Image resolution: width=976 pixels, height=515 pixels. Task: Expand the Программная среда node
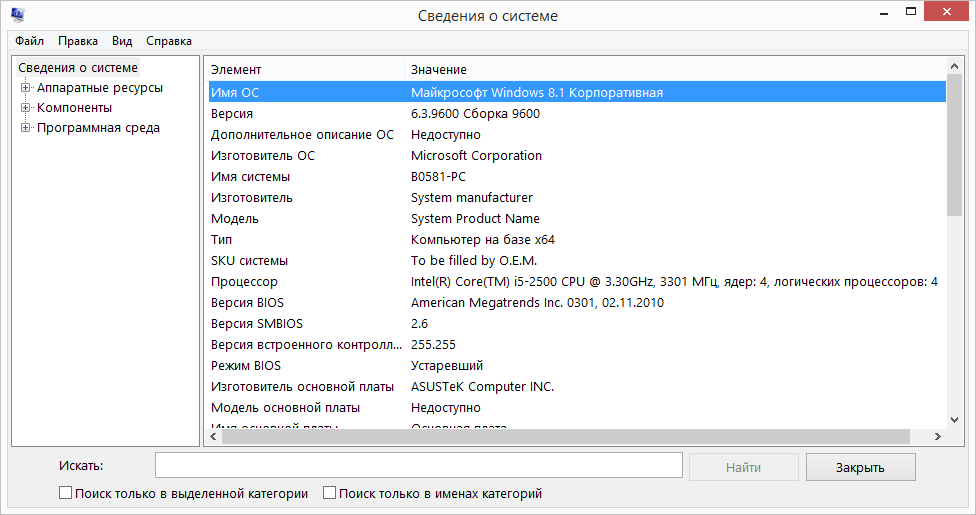point(26,128)
